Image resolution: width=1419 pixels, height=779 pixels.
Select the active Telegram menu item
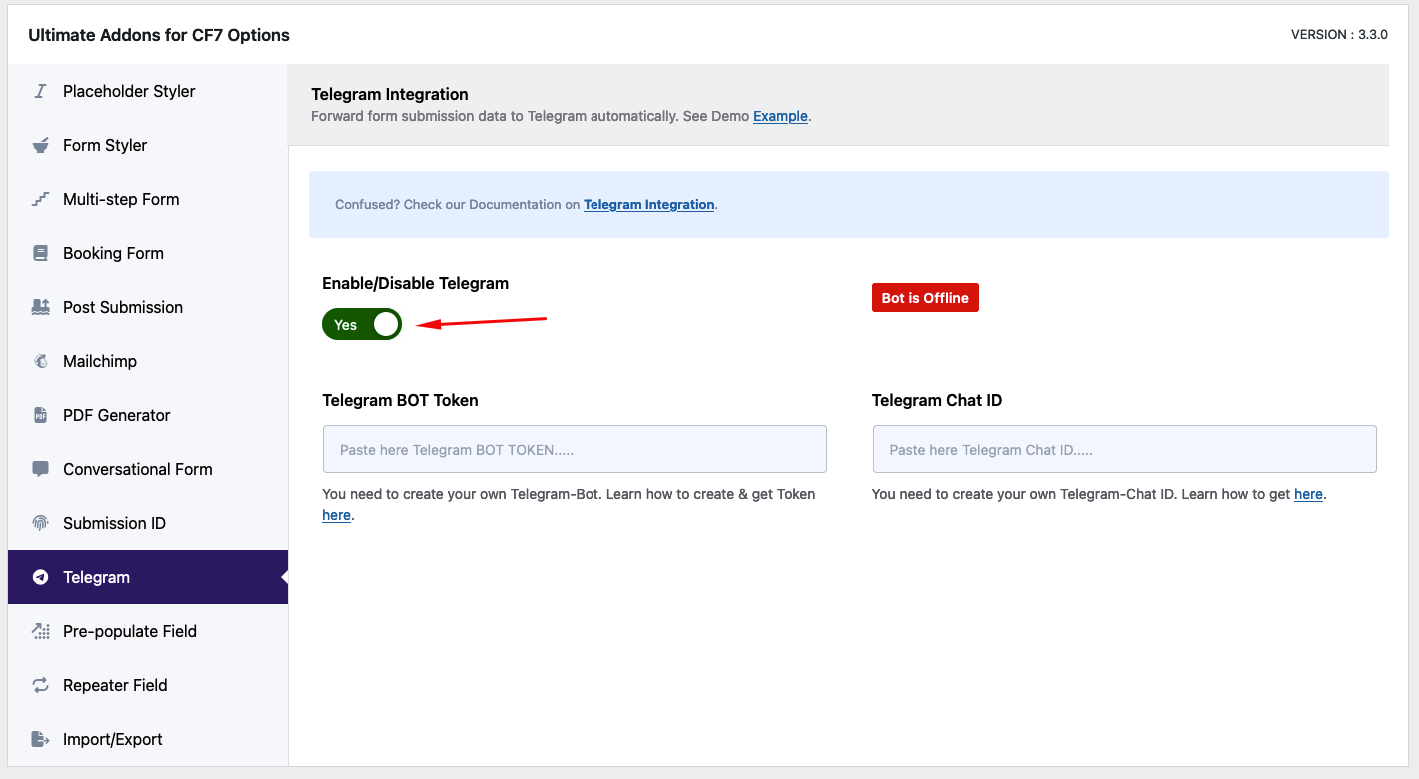(x=148, y=577)
